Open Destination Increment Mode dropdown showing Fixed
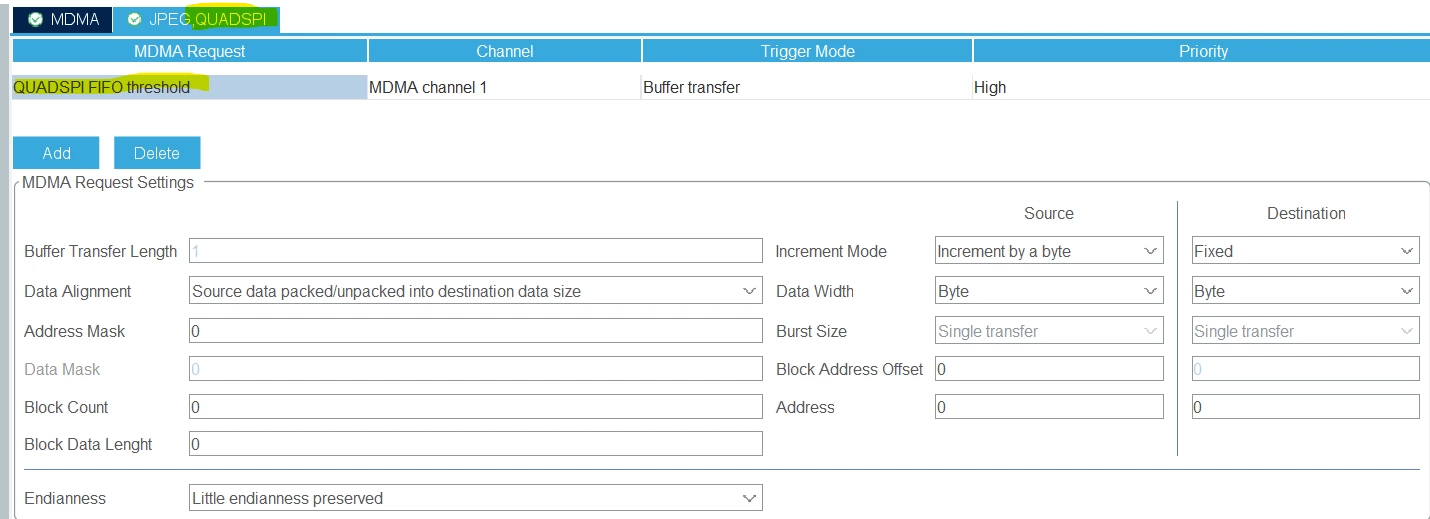 click(x=1306, y=251)
